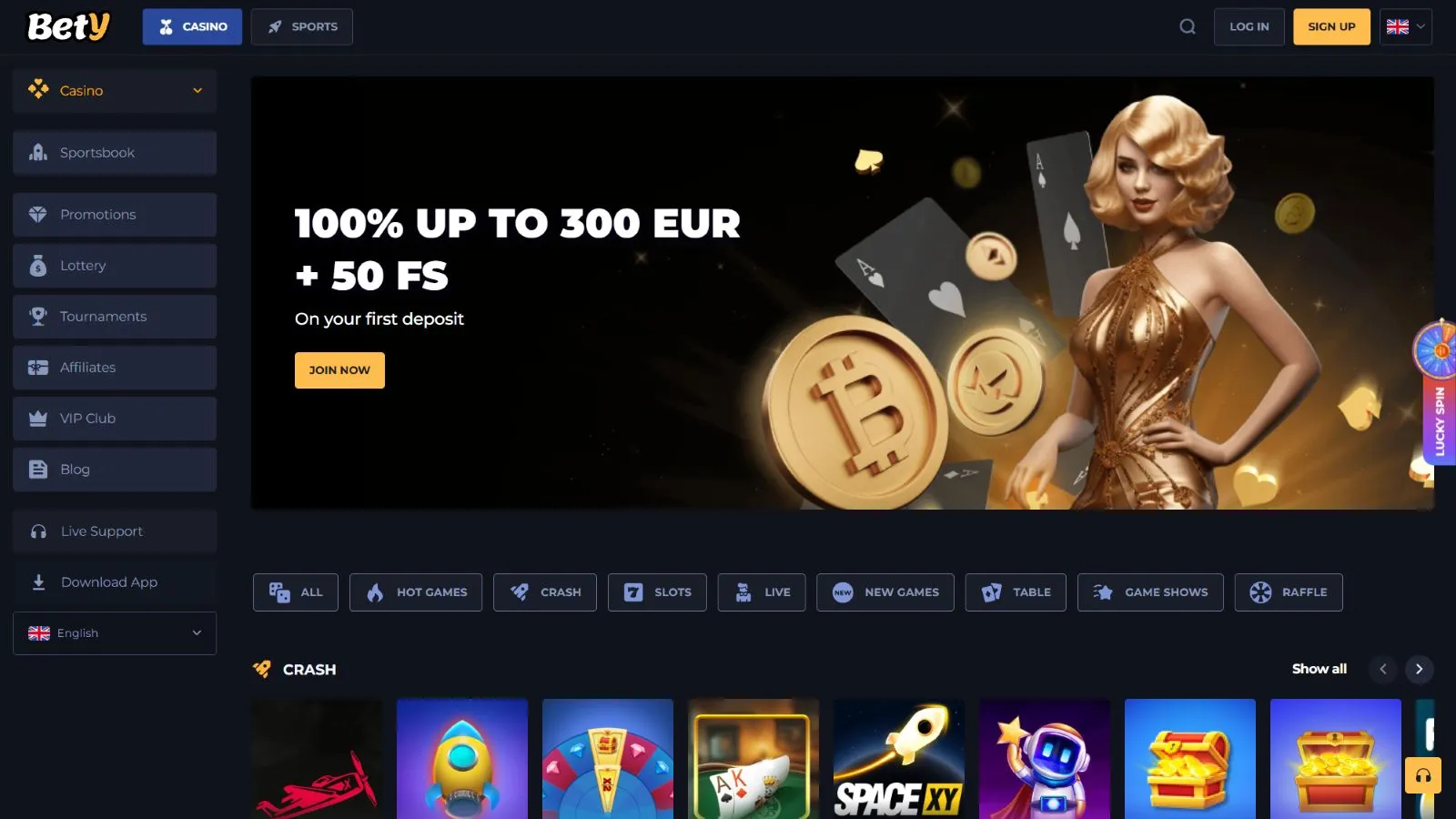Select the Slots category filter
This screenshot has width=1456, height=819.
[657, 592]
